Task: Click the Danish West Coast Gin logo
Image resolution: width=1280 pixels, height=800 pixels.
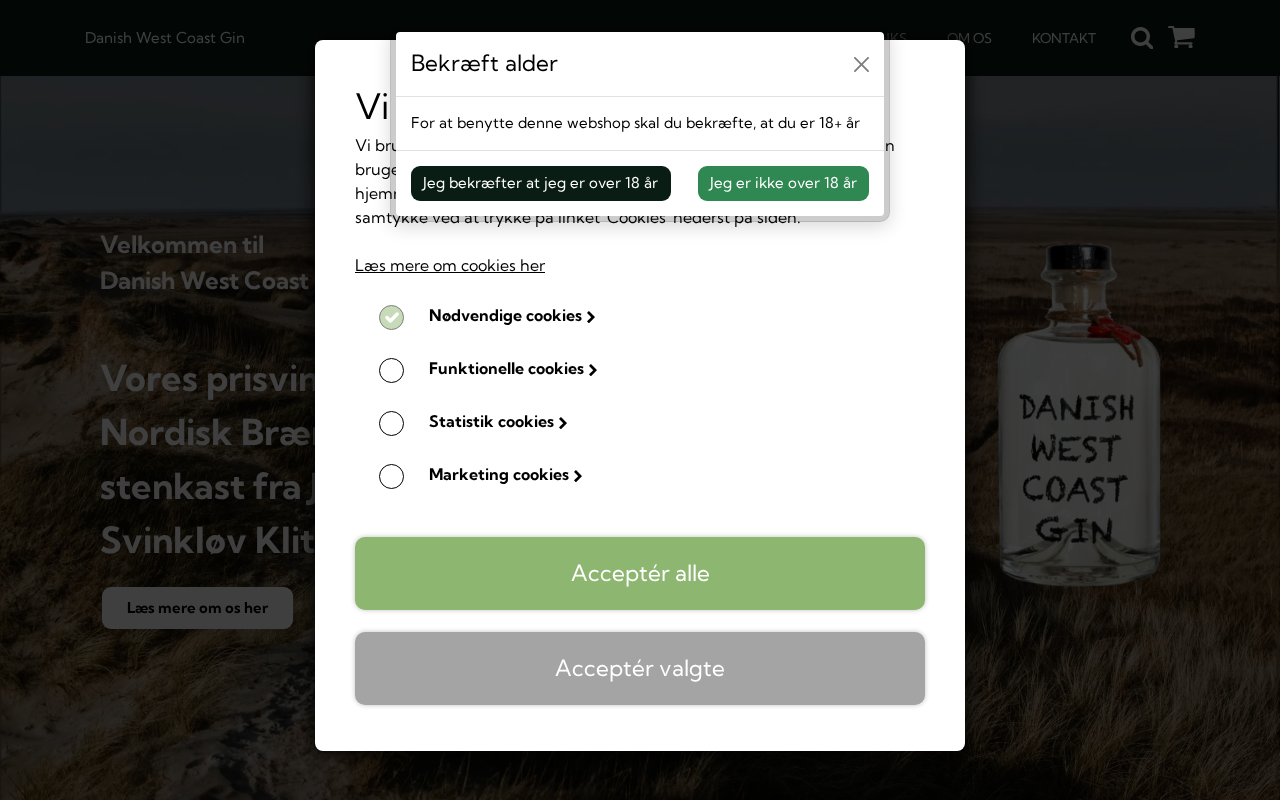Action: tap(165, 38)
